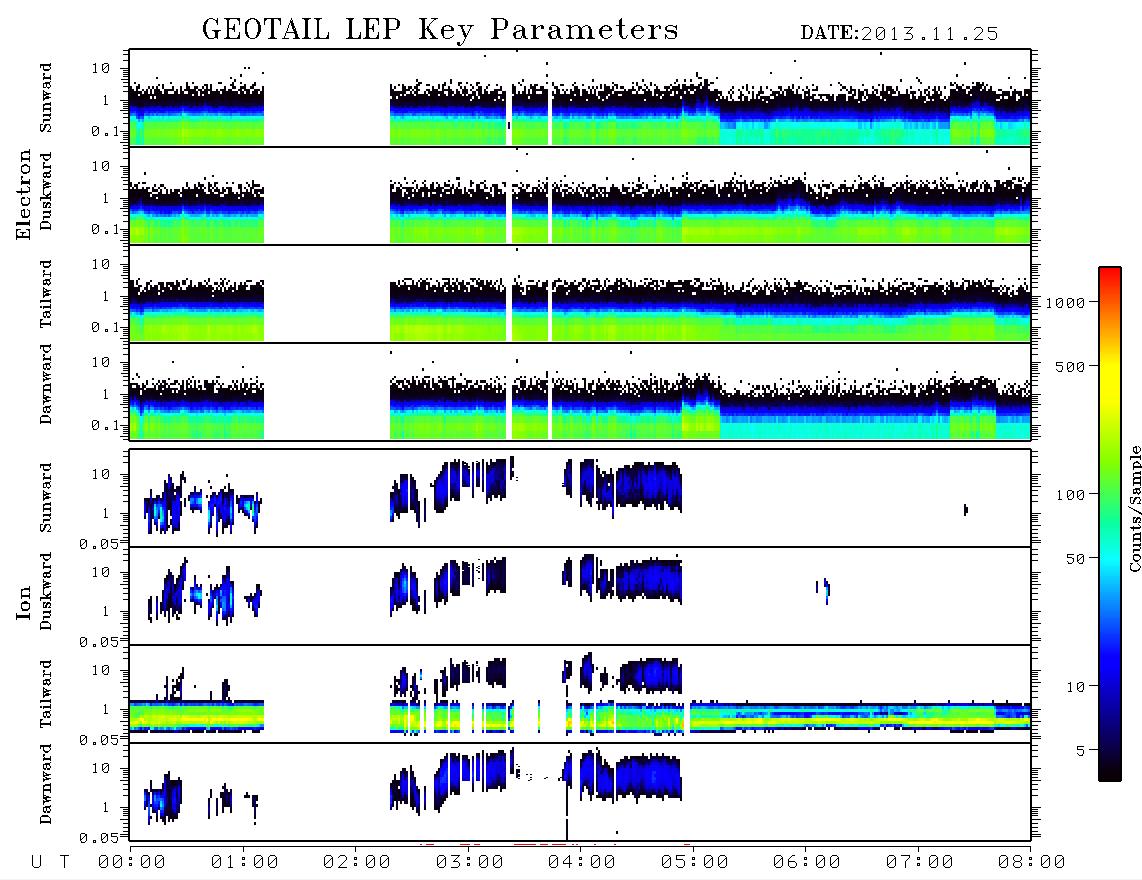Select the Electron "Duskward" axis label

point(46,192)
